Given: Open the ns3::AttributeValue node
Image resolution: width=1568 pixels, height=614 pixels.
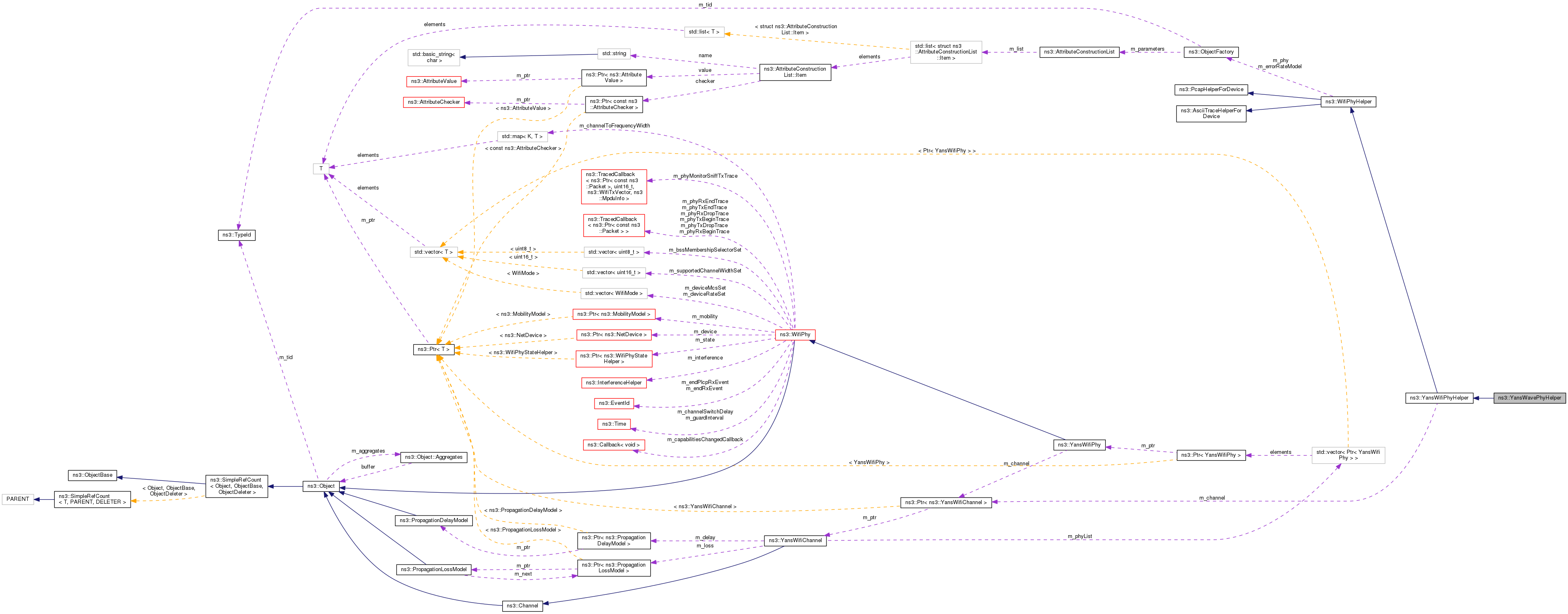Looking at the screenshot, I should pos(433,81).
